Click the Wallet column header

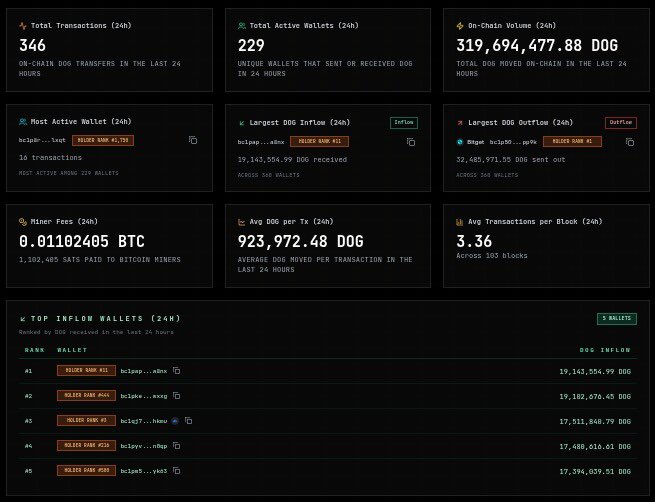tap(71, 350)
